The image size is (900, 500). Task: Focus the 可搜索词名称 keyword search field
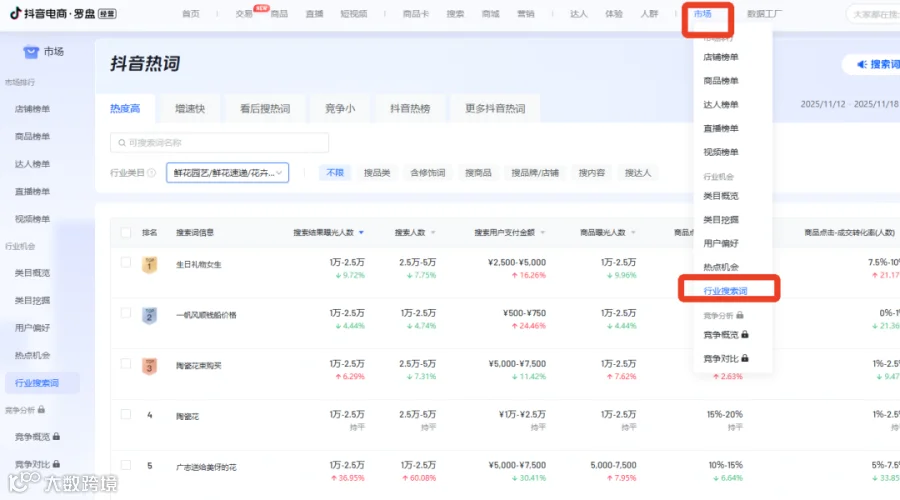coord(219,143)
